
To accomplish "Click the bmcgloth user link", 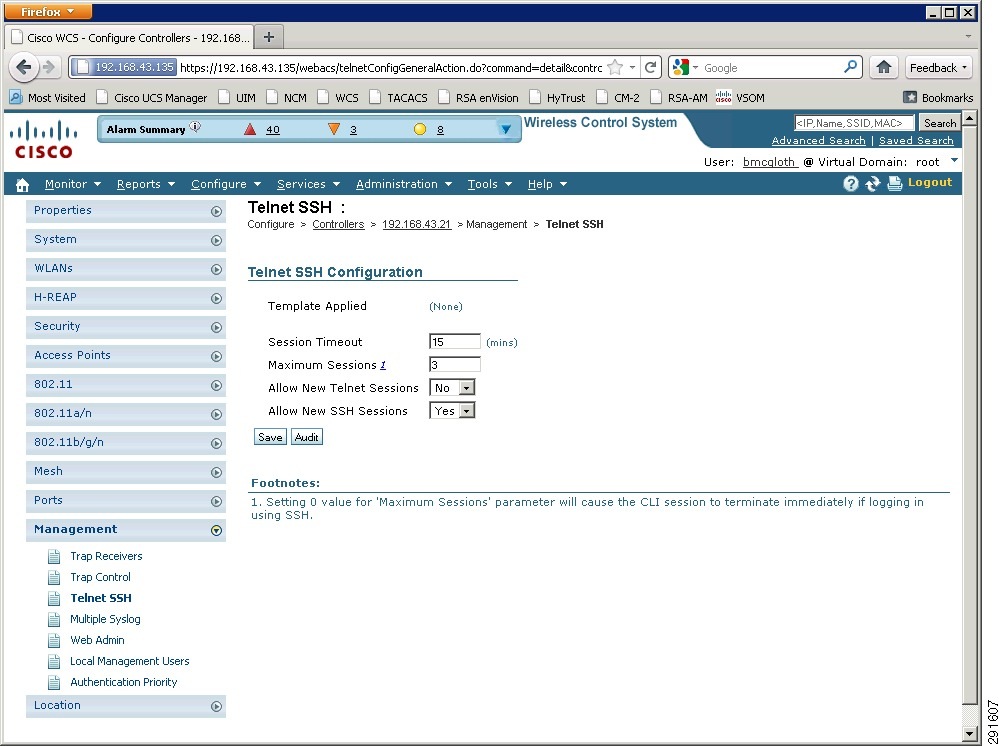I will click(770, 162).
